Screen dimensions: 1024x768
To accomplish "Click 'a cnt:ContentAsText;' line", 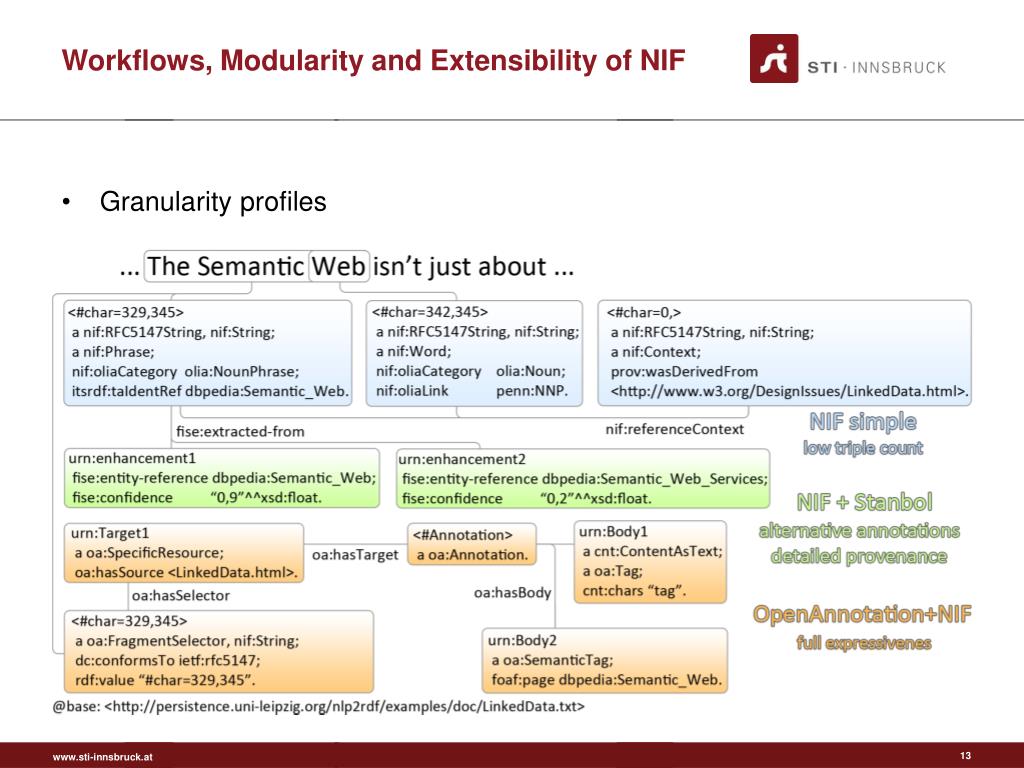I will 652,551.
